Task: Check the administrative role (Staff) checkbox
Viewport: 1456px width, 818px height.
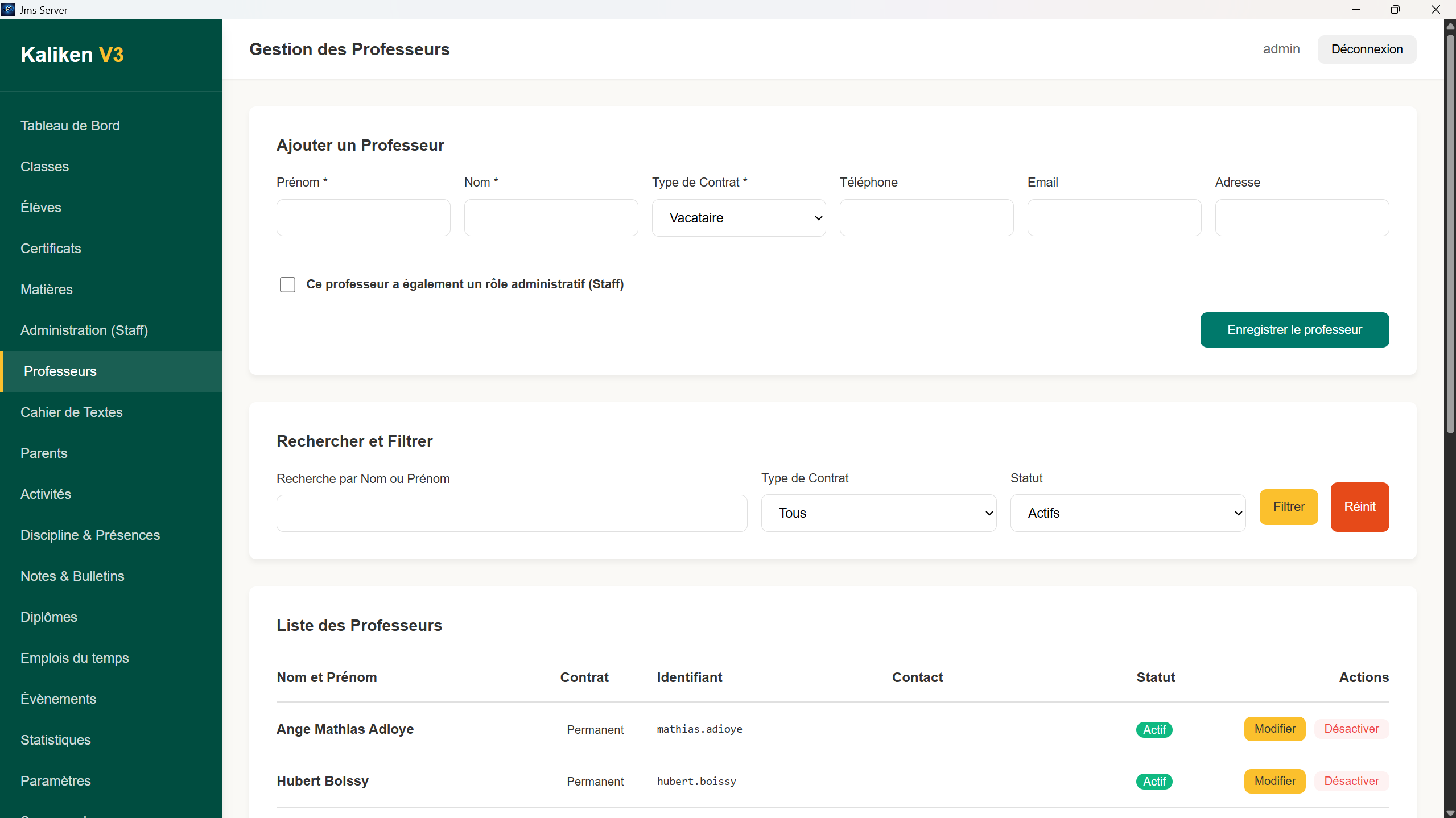Action: (x=287, y=284)
